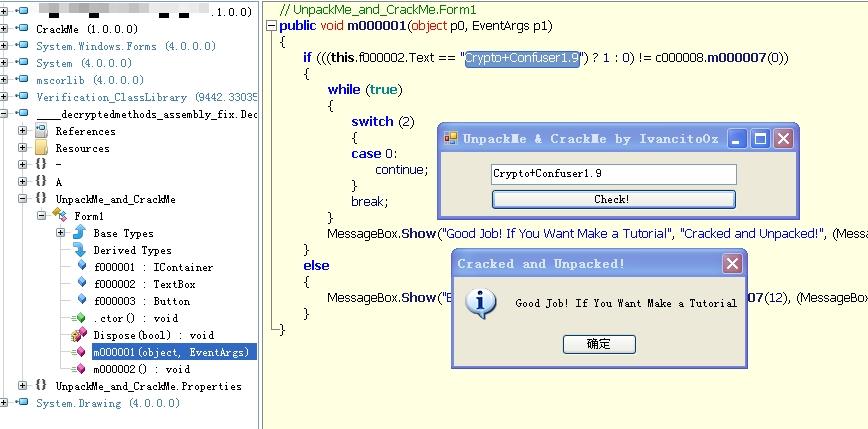This screenshot has width=868, height=429.
Task: Collapse the m000001 method code block
Action: coord(271,26)
